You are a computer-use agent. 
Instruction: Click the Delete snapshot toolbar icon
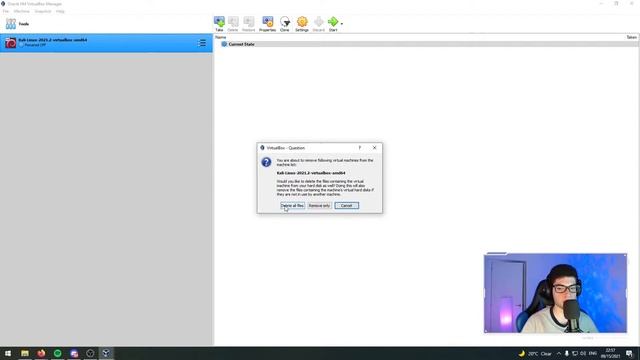tap(233, 24)
